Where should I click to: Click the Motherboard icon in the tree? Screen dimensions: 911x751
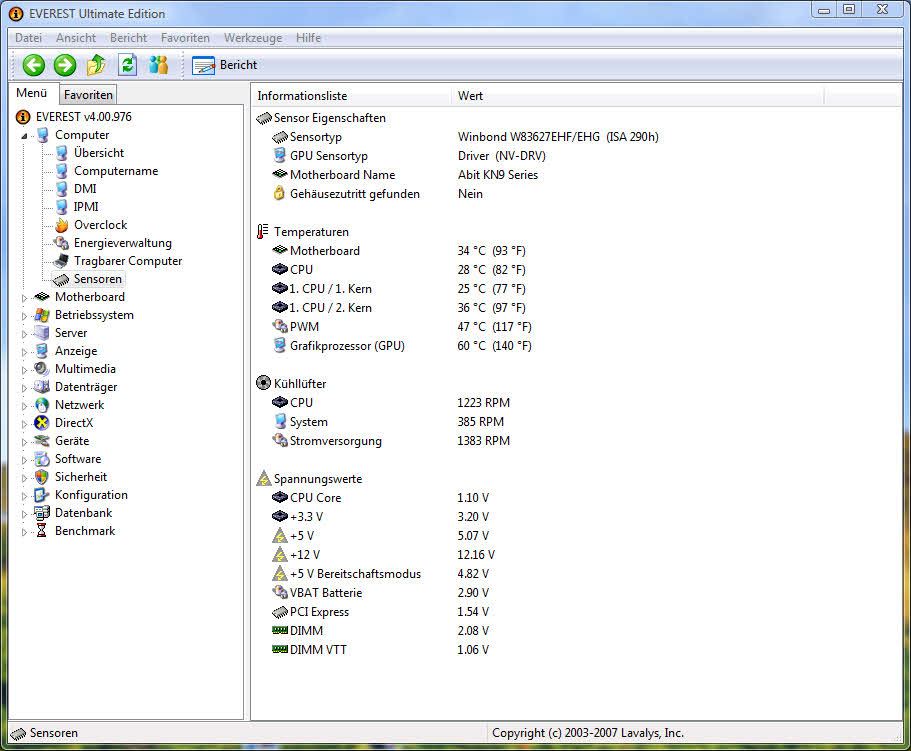[42, 297]
